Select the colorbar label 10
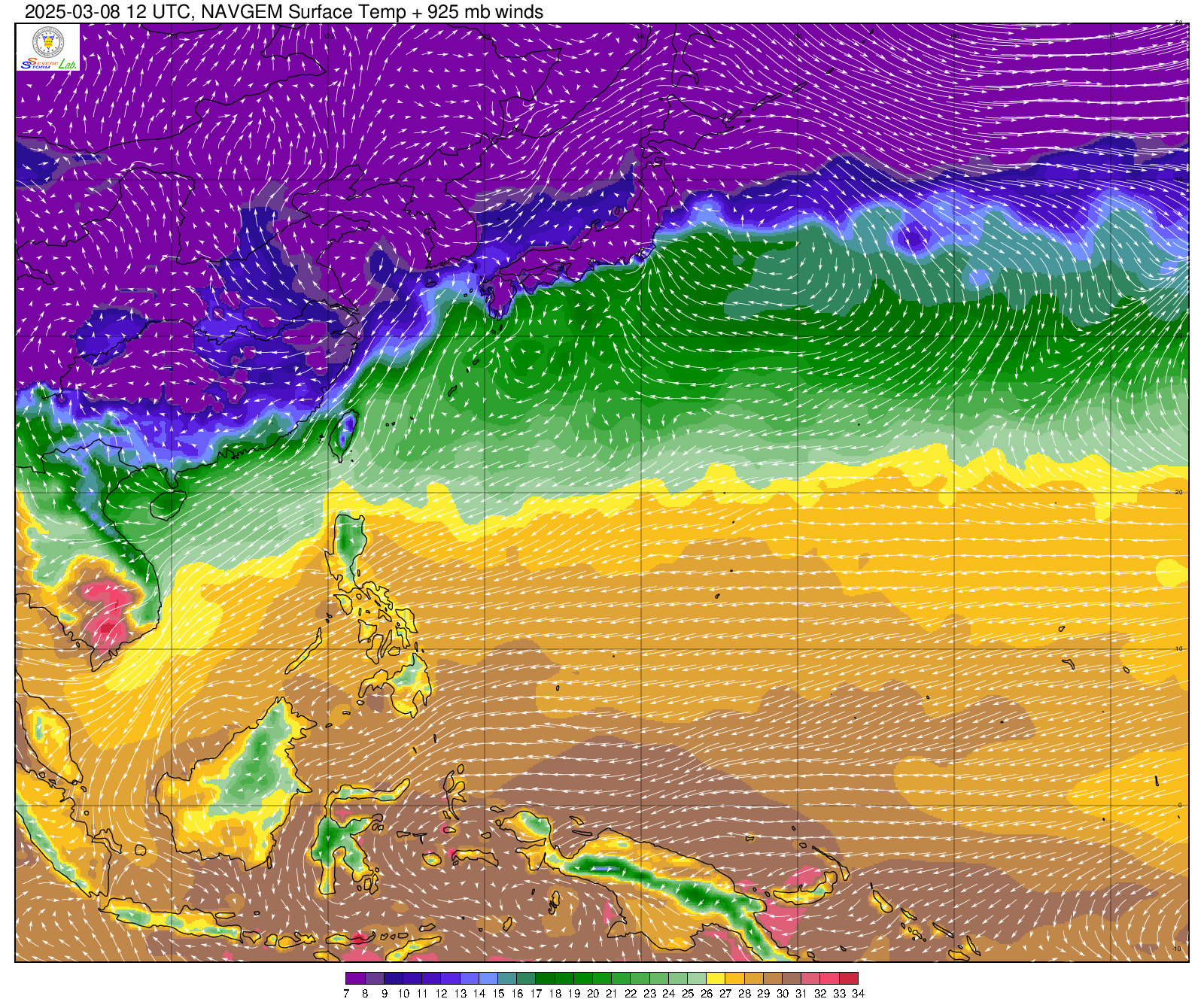The image size is (1204, 1008). [x=403, y=994]
